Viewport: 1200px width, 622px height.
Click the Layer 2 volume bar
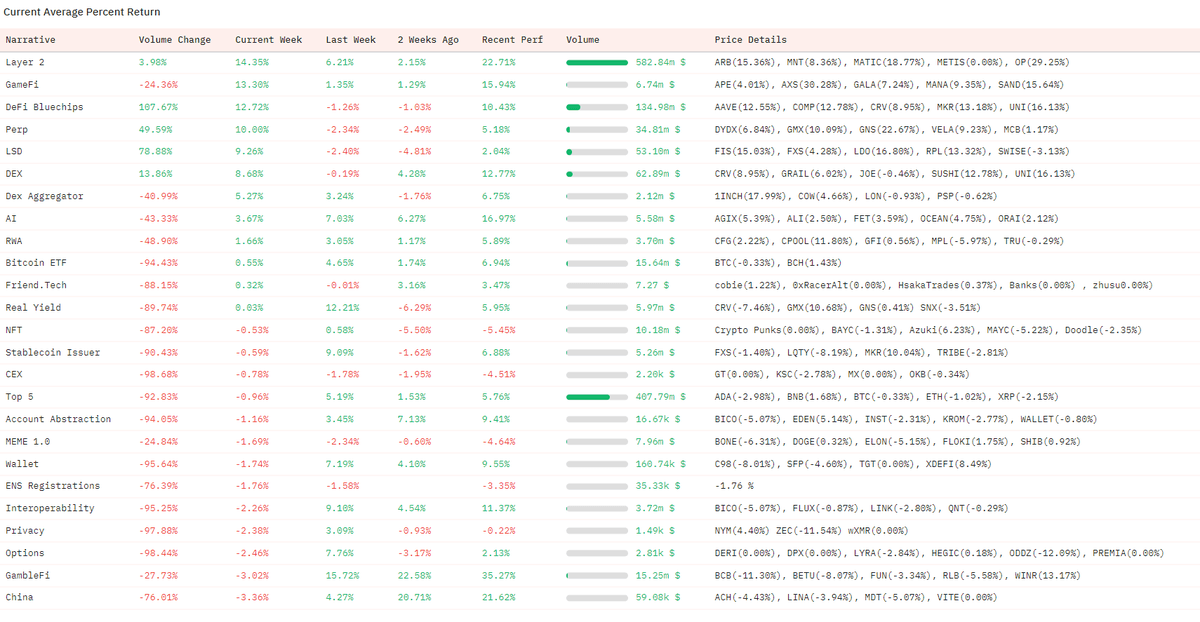597,63
